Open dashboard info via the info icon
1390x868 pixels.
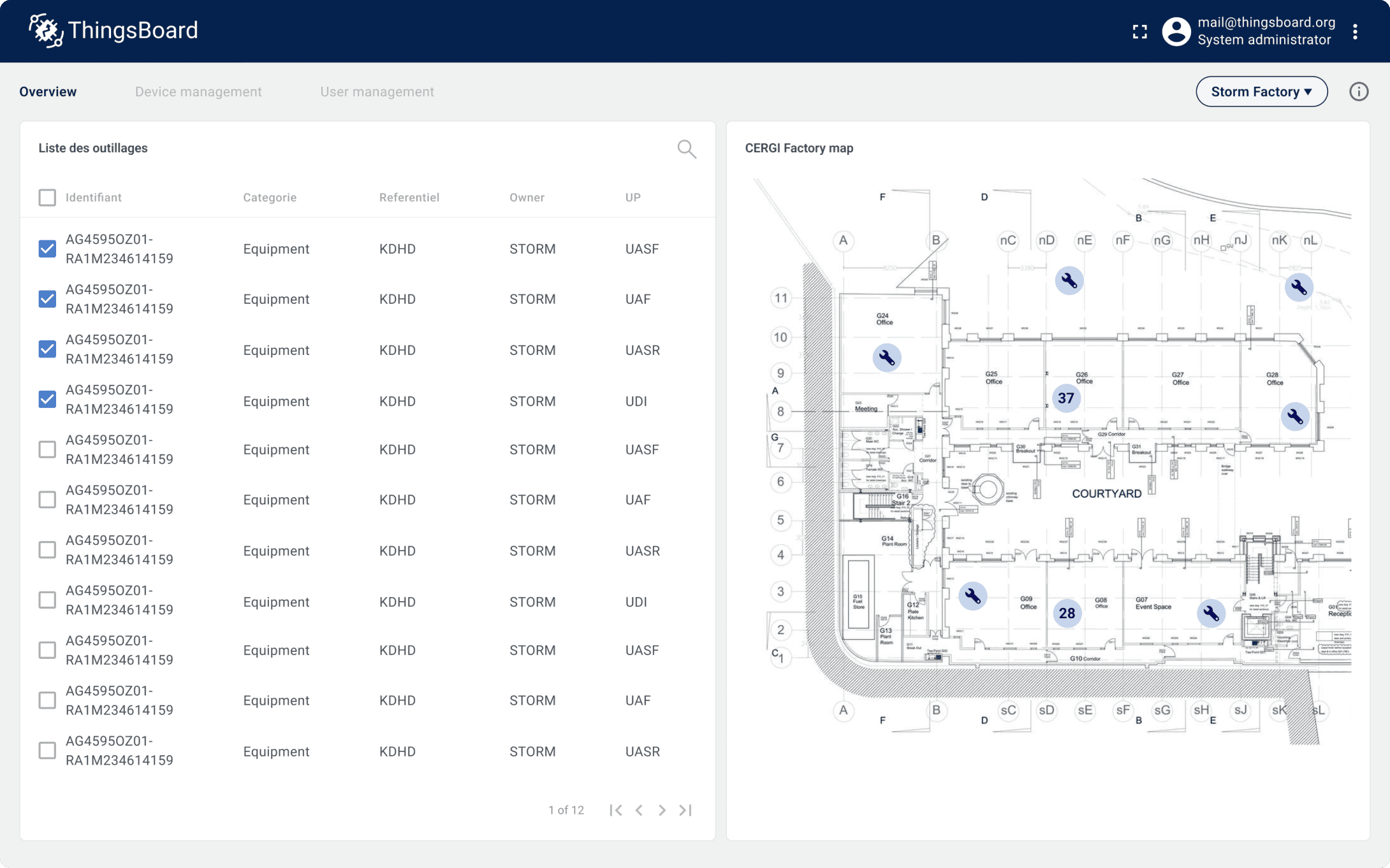1359,91
